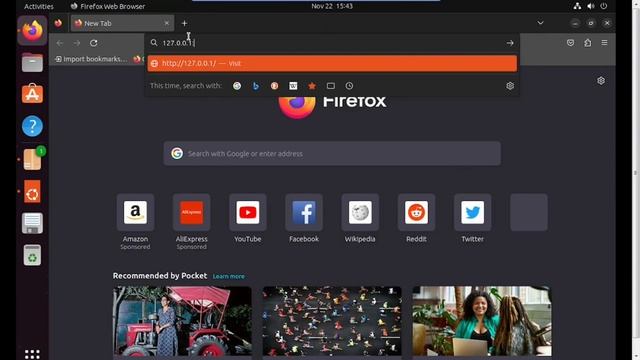
Task: Open the Firefox hamburger menu
Action: (x=604, y=42)
